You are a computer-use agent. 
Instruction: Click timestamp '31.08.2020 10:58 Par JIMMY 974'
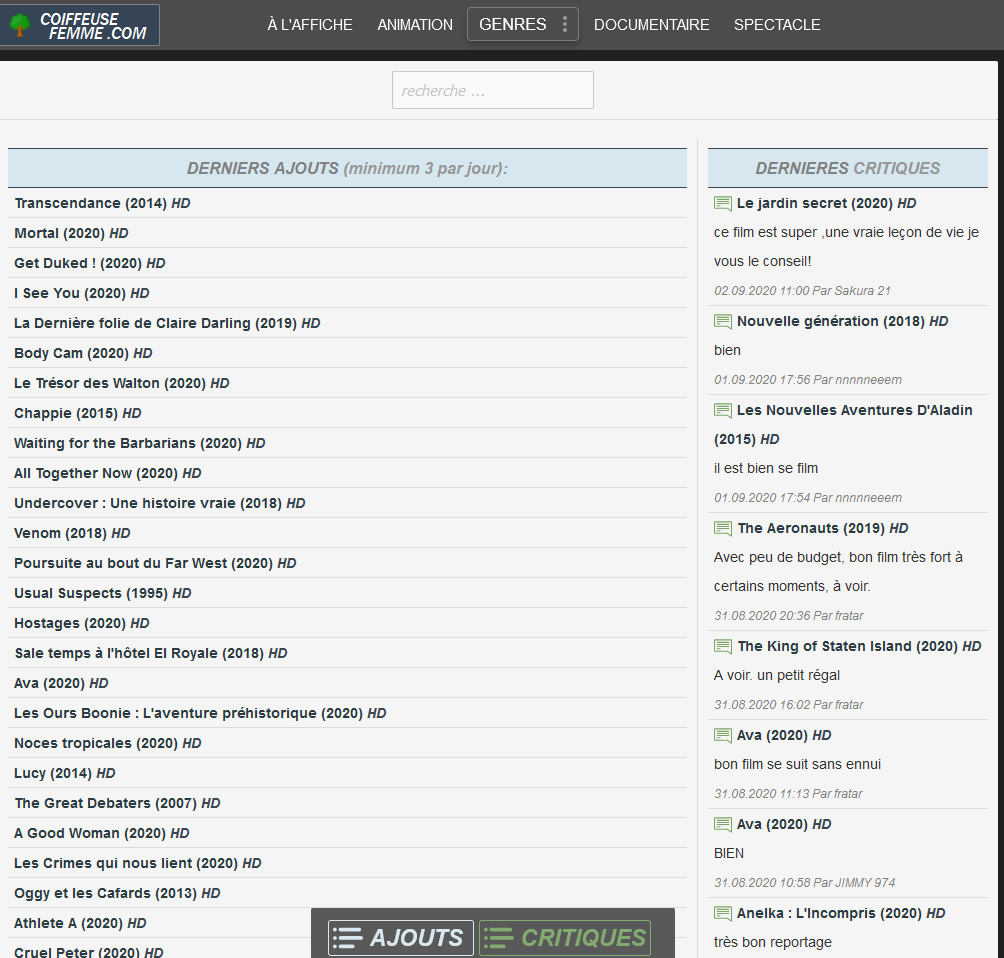[805, 883]
